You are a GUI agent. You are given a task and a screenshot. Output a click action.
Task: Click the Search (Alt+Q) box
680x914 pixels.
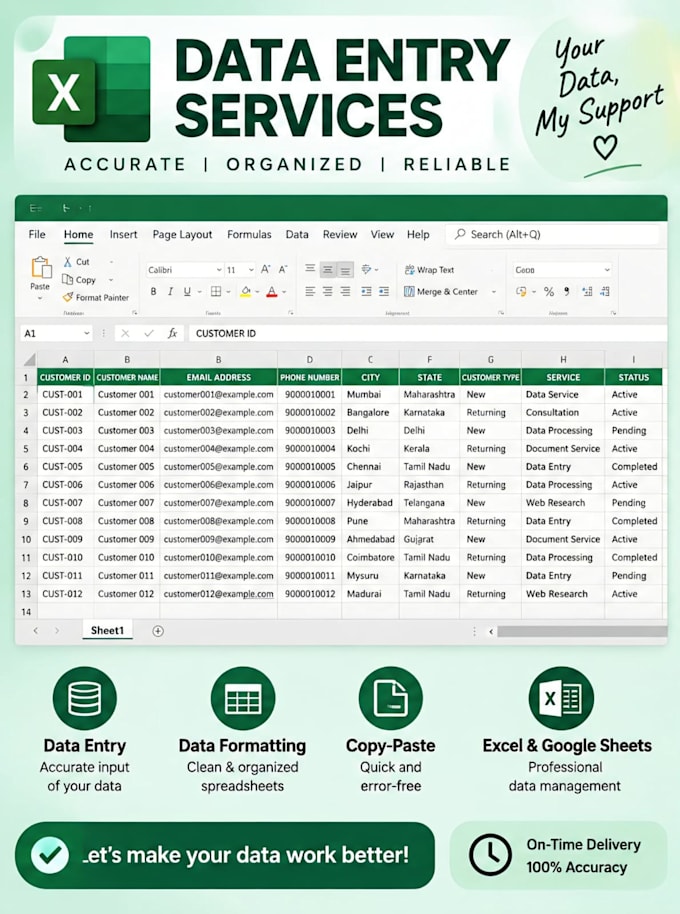click(552, 234)
